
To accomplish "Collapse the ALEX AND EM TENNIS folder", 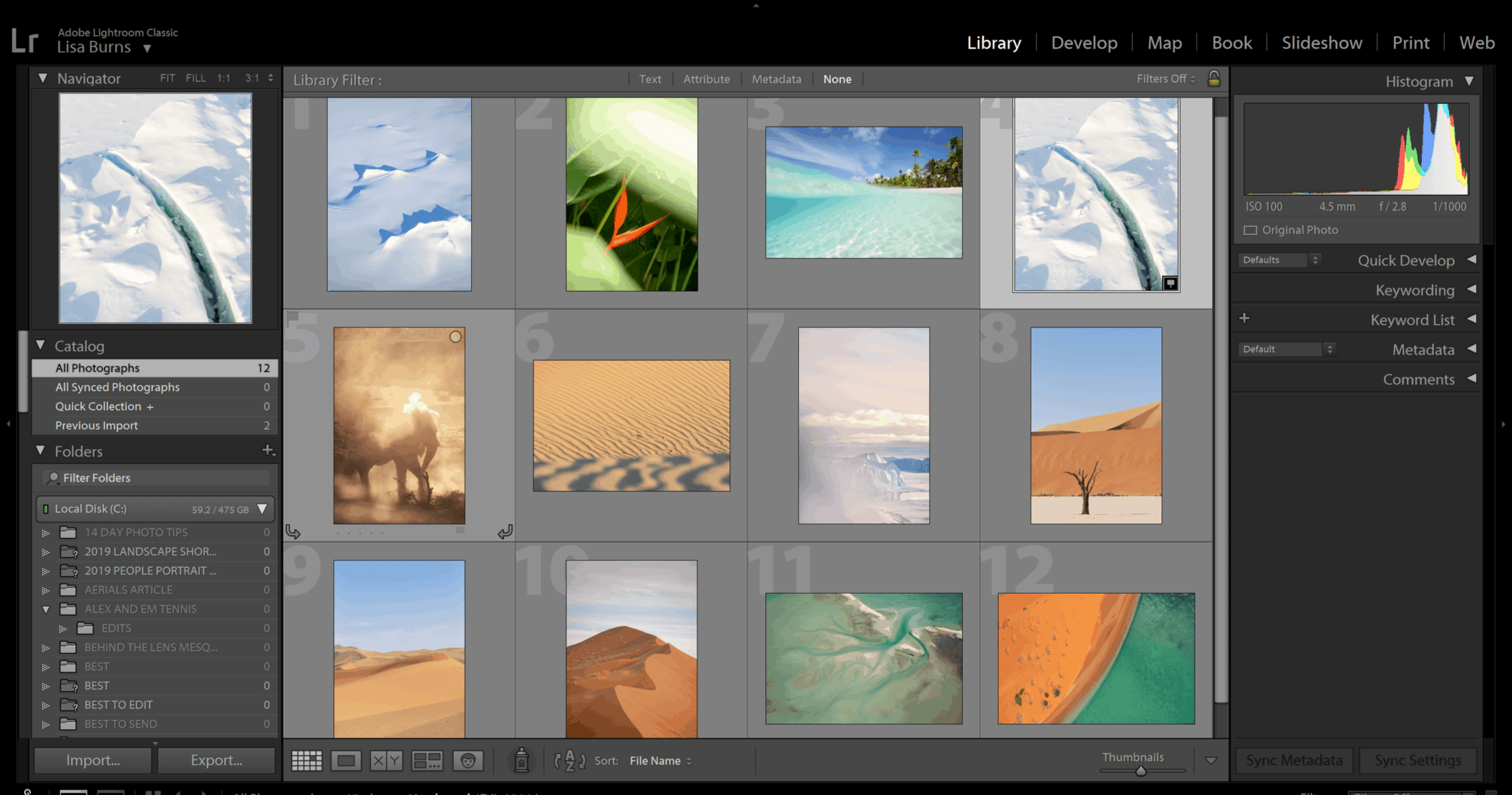I will click(46, 609).
